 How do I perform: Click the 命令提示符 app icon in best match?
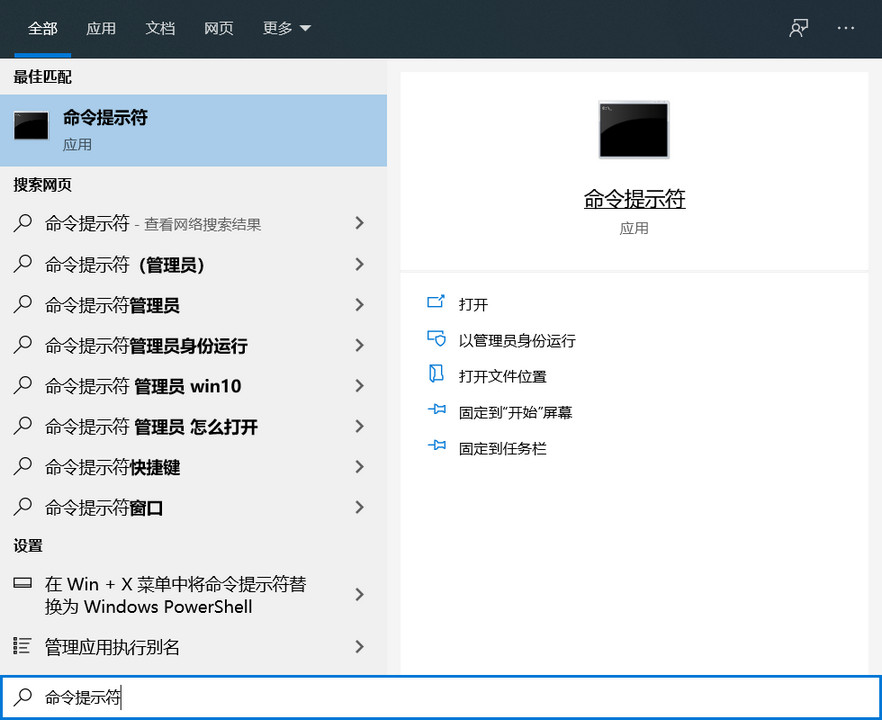[31, 125]
